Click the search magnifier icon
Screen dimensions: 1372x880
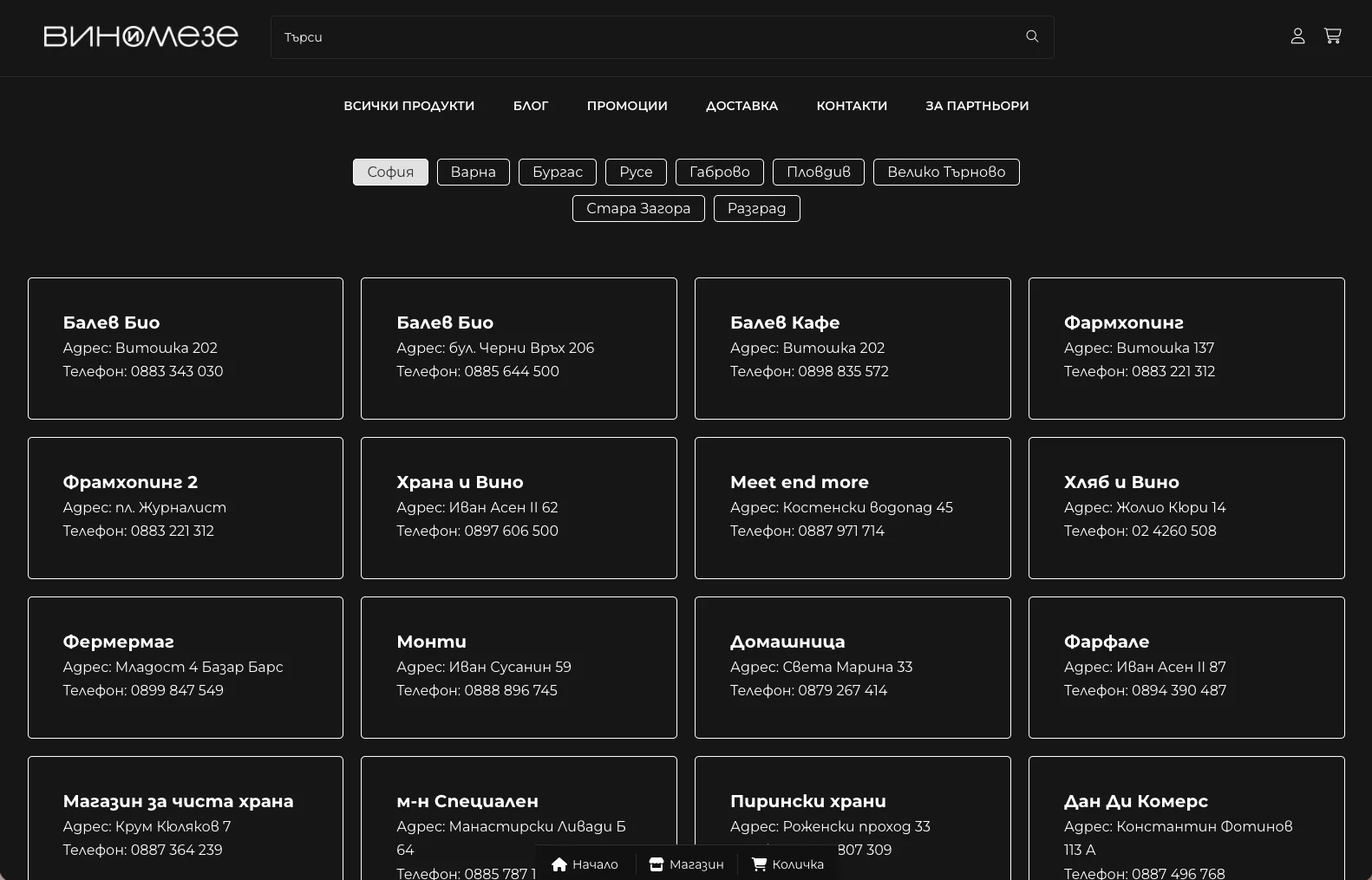pyautogui.click(x=1032, y=36)
